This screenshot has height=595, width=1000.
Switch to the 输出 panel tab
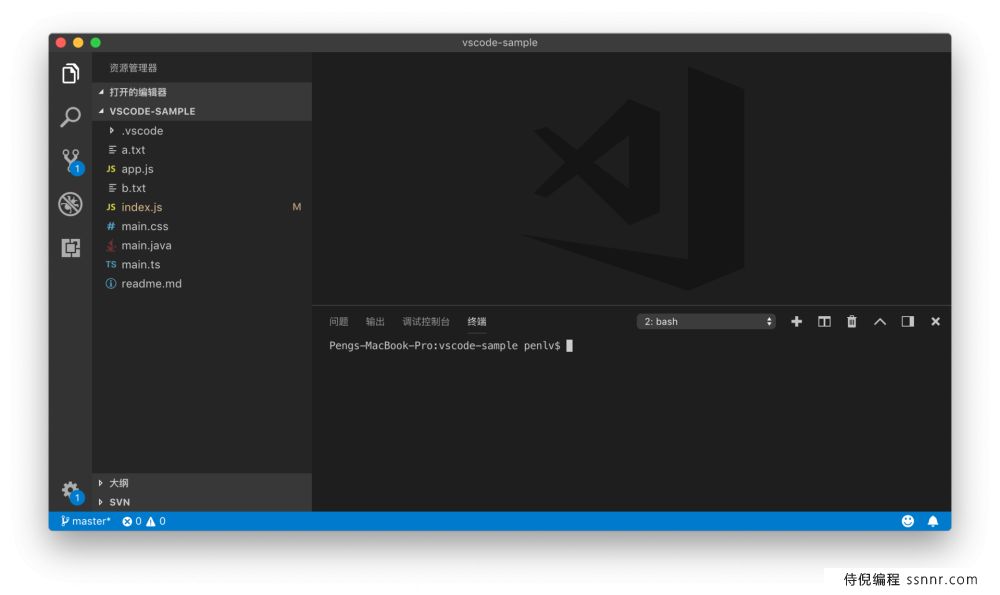coord(375,321)
